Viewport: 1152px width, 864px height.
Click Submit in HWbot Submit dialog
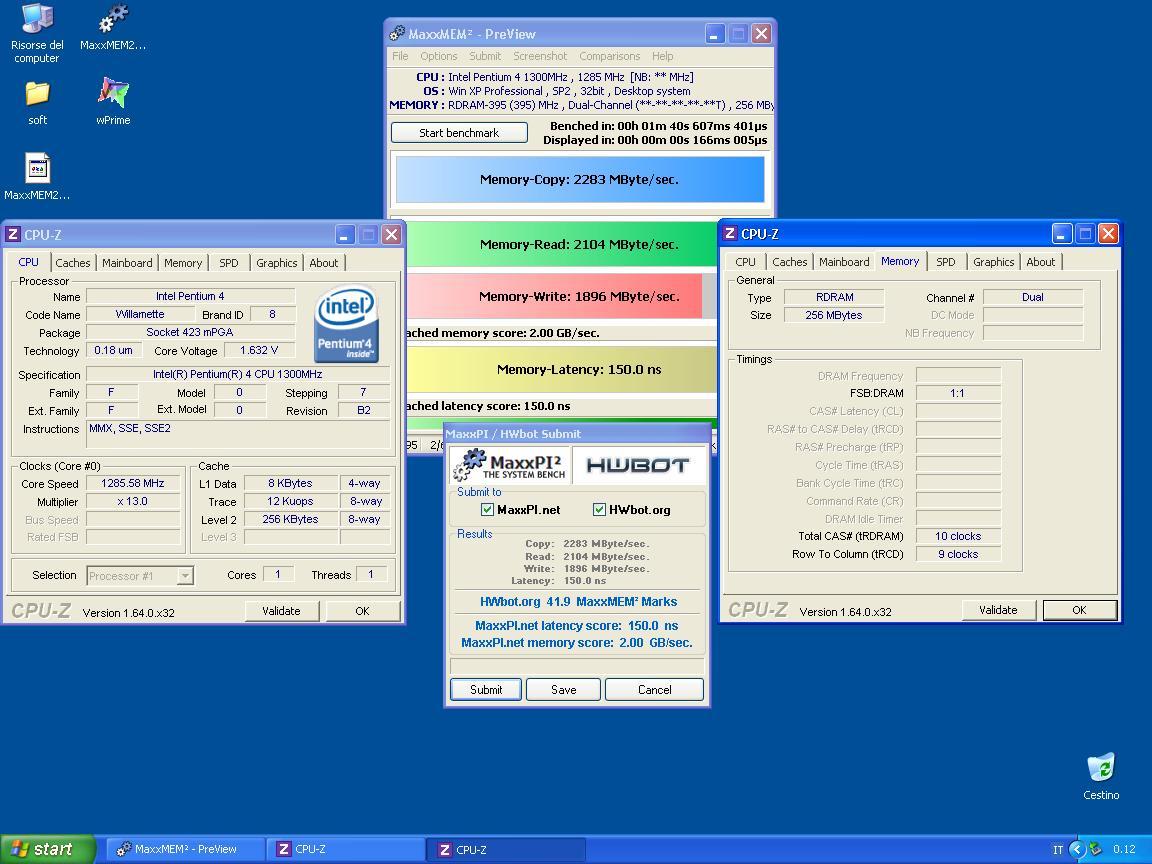point(486,690)
